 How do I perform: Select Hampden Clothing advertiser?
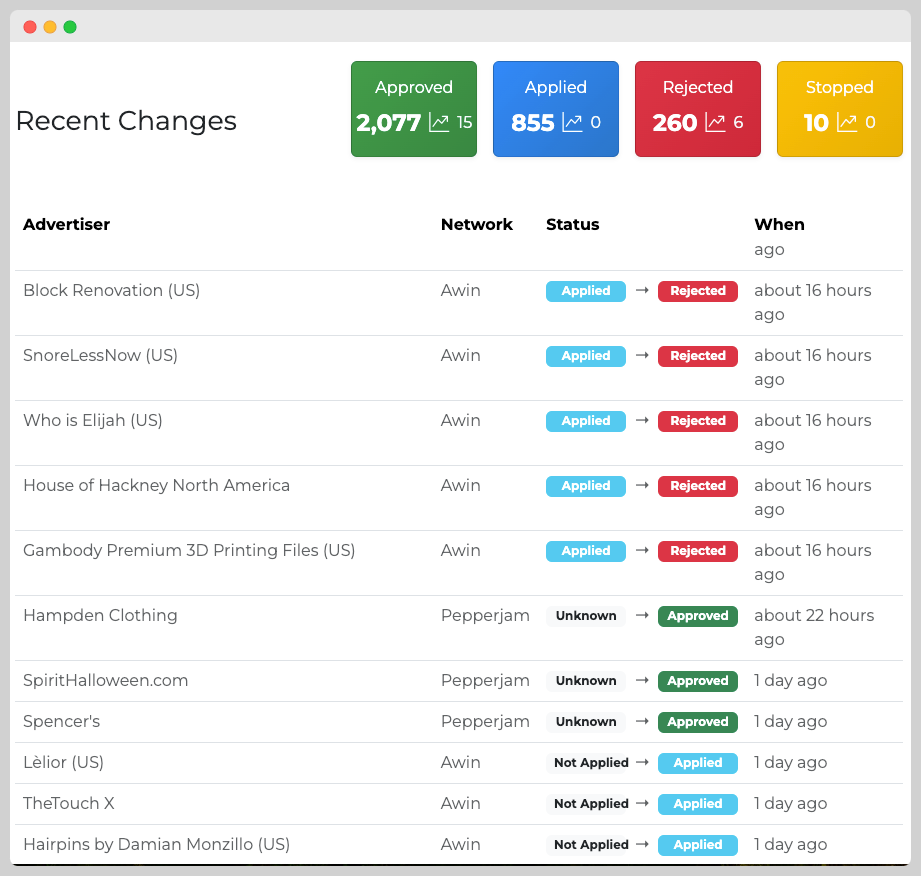100,615
